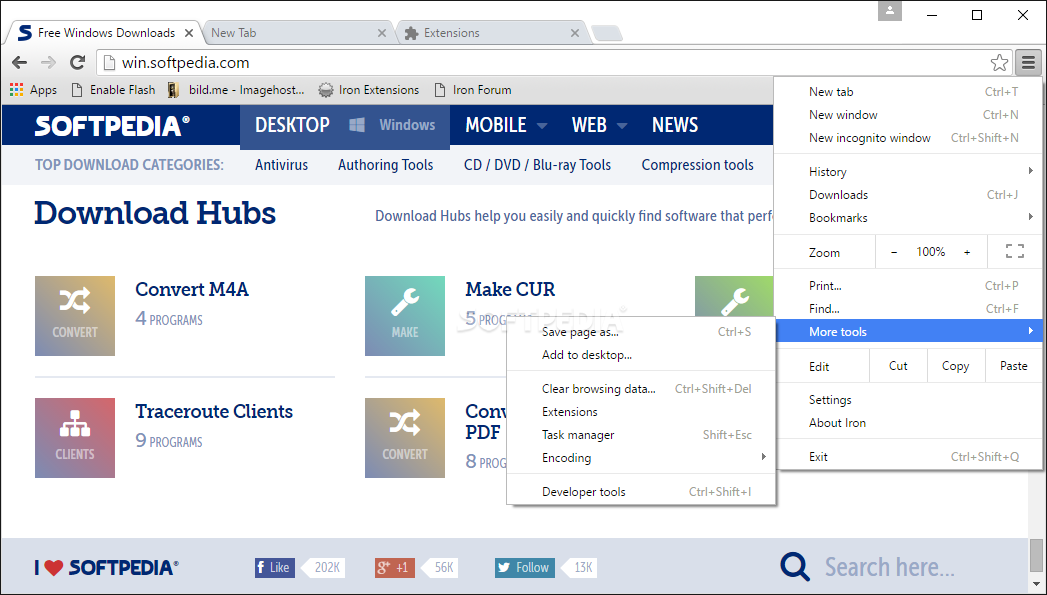This screenshot has height=595, width=1047.
Task: Increase zoom with the plus button
Action: (967, 252)
